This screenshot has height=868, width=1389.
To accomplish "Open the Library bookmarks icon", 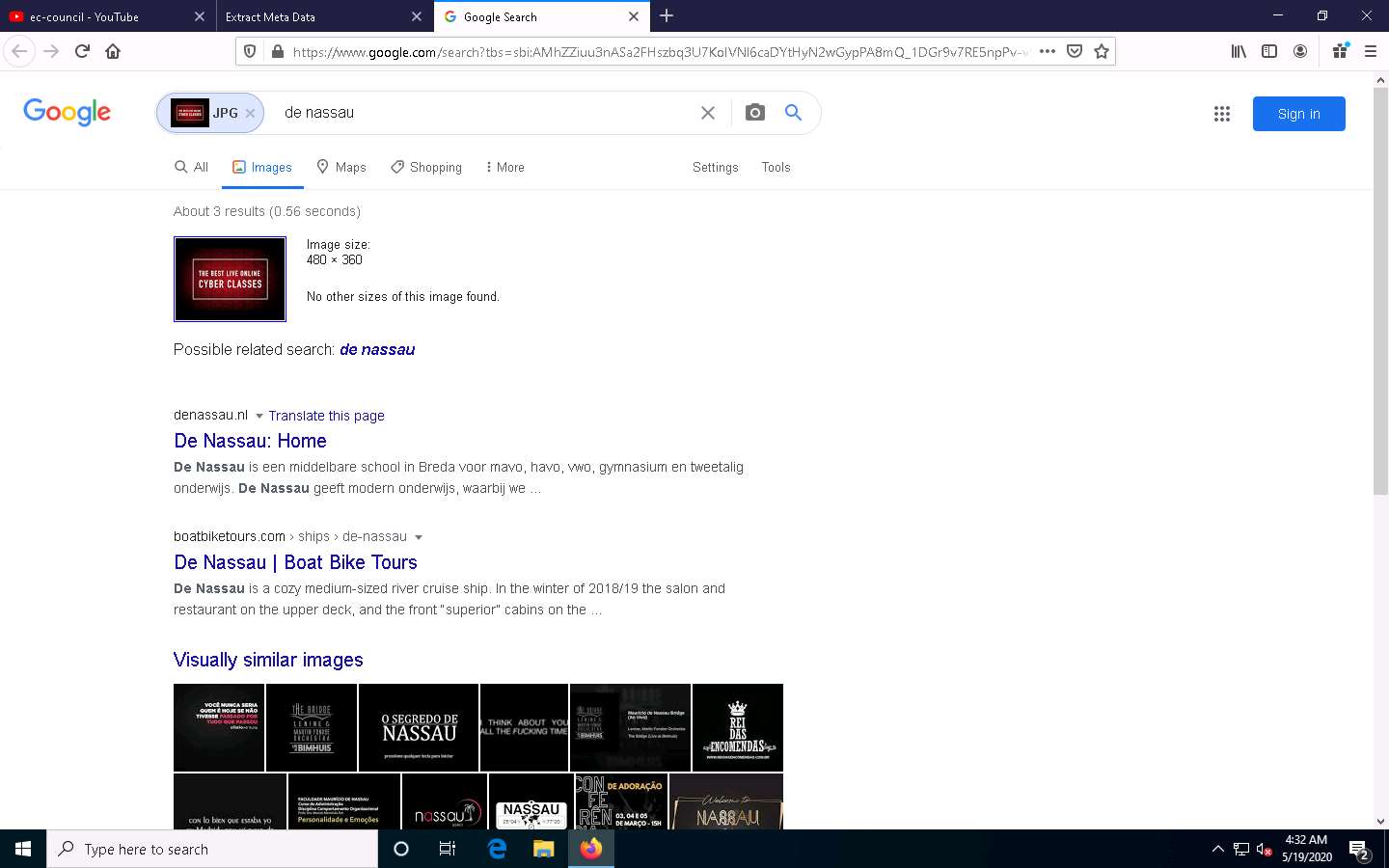I will tap(1239, 51).
